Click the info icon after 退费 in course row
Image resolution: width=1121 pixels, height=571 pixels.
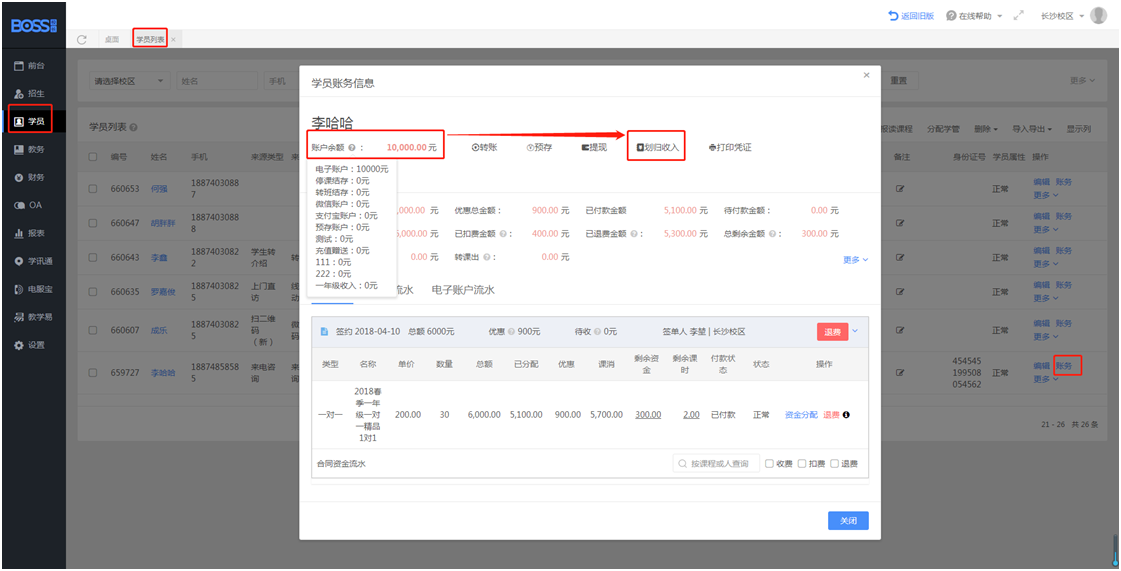[x=846, y=414]
